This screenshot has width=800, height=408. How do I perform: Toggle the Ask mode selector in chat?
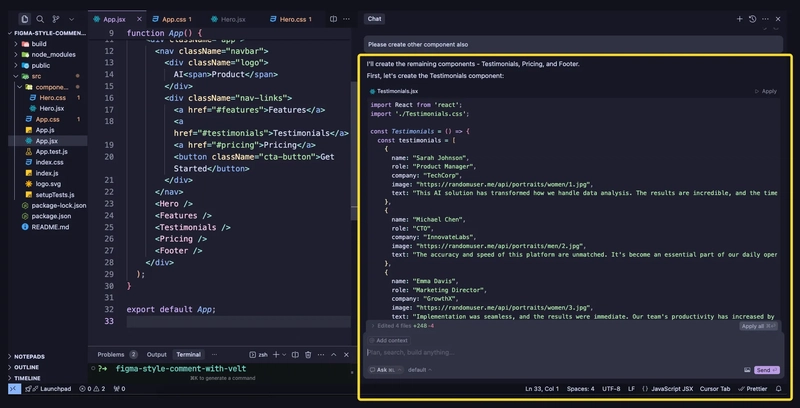385,370
